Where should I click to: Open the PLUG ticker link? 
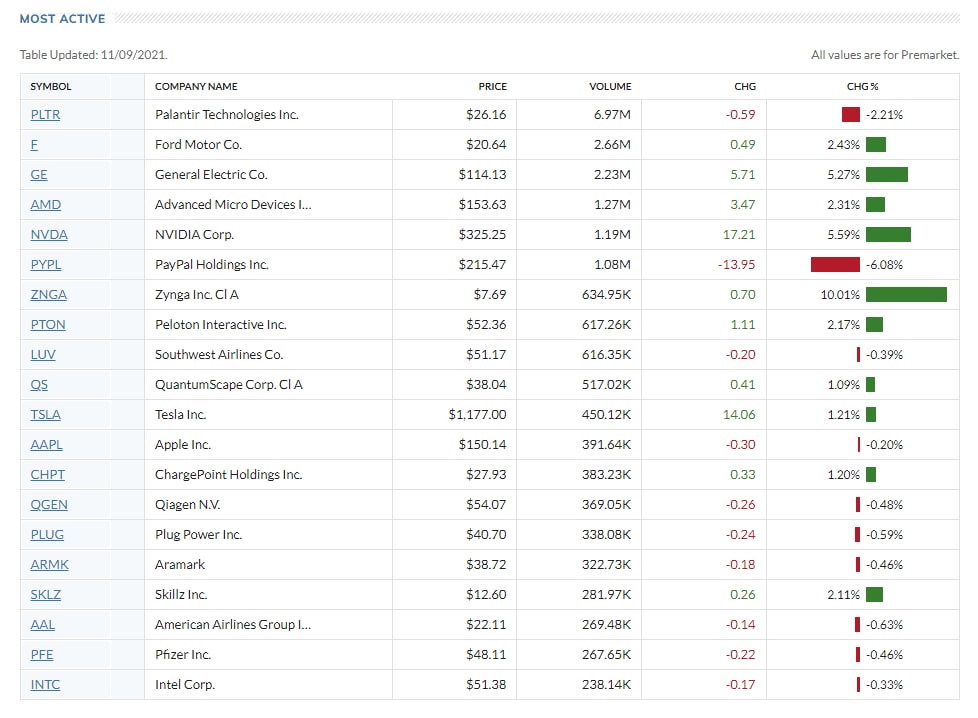[x=47, y=534]
